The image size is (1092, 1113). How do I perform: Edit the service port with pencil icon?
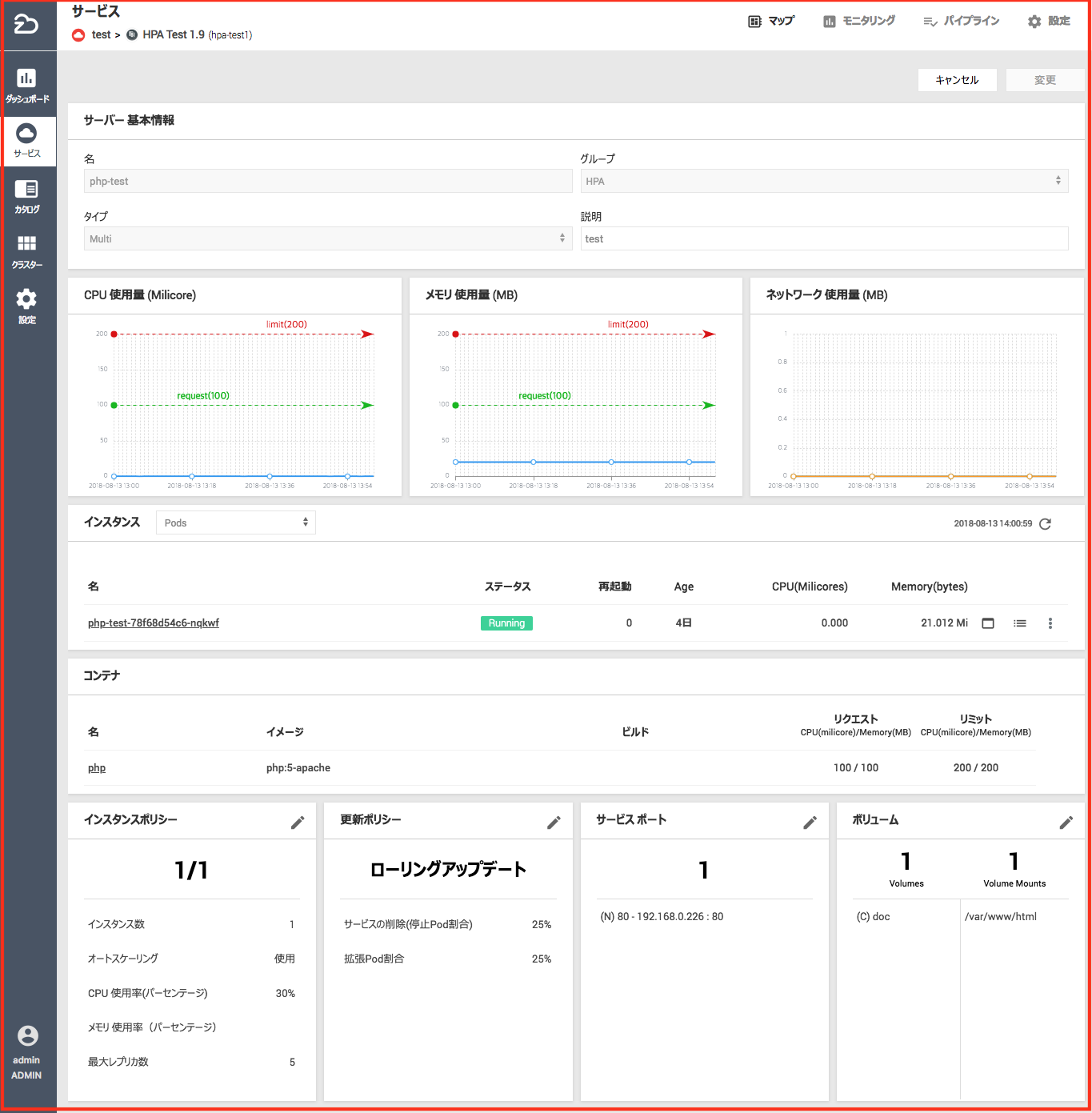click(x=810, y=823)
